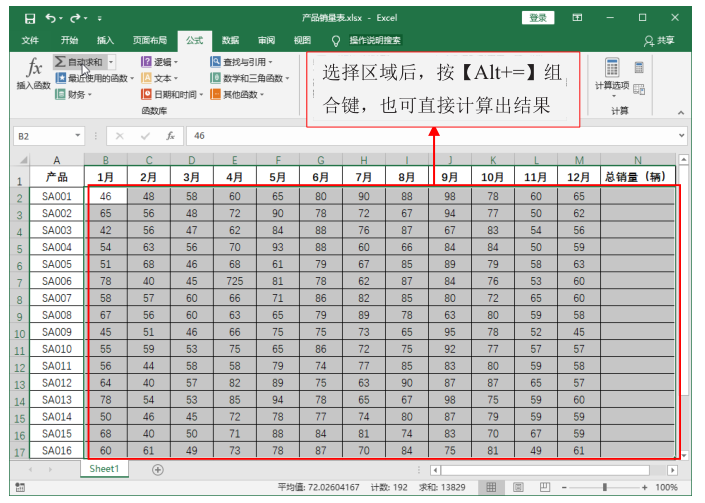The image size is (705, 503).
Task: Click the formula bar fx icon
Action: pos(170,136)
